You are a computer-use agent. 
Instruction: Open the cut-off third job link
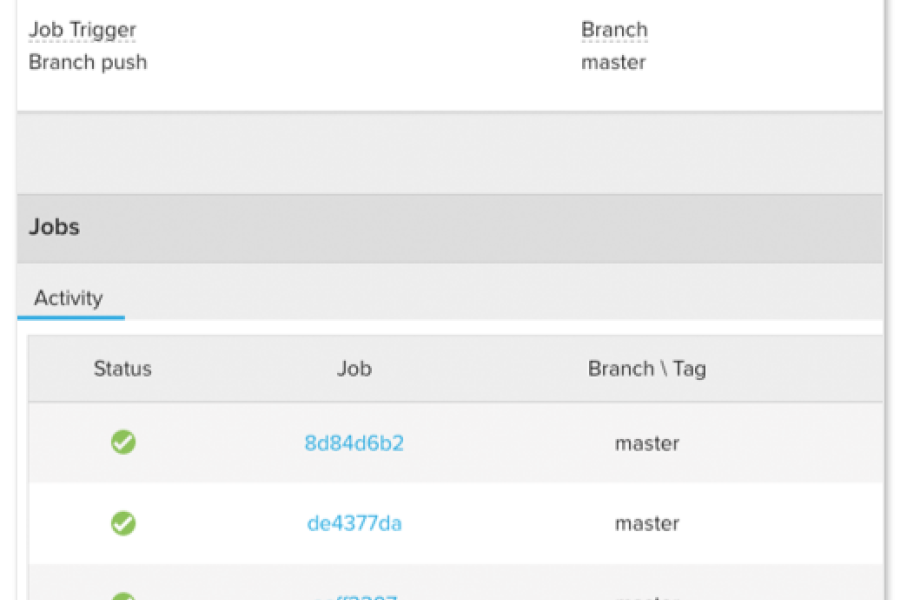click(354, 596)
